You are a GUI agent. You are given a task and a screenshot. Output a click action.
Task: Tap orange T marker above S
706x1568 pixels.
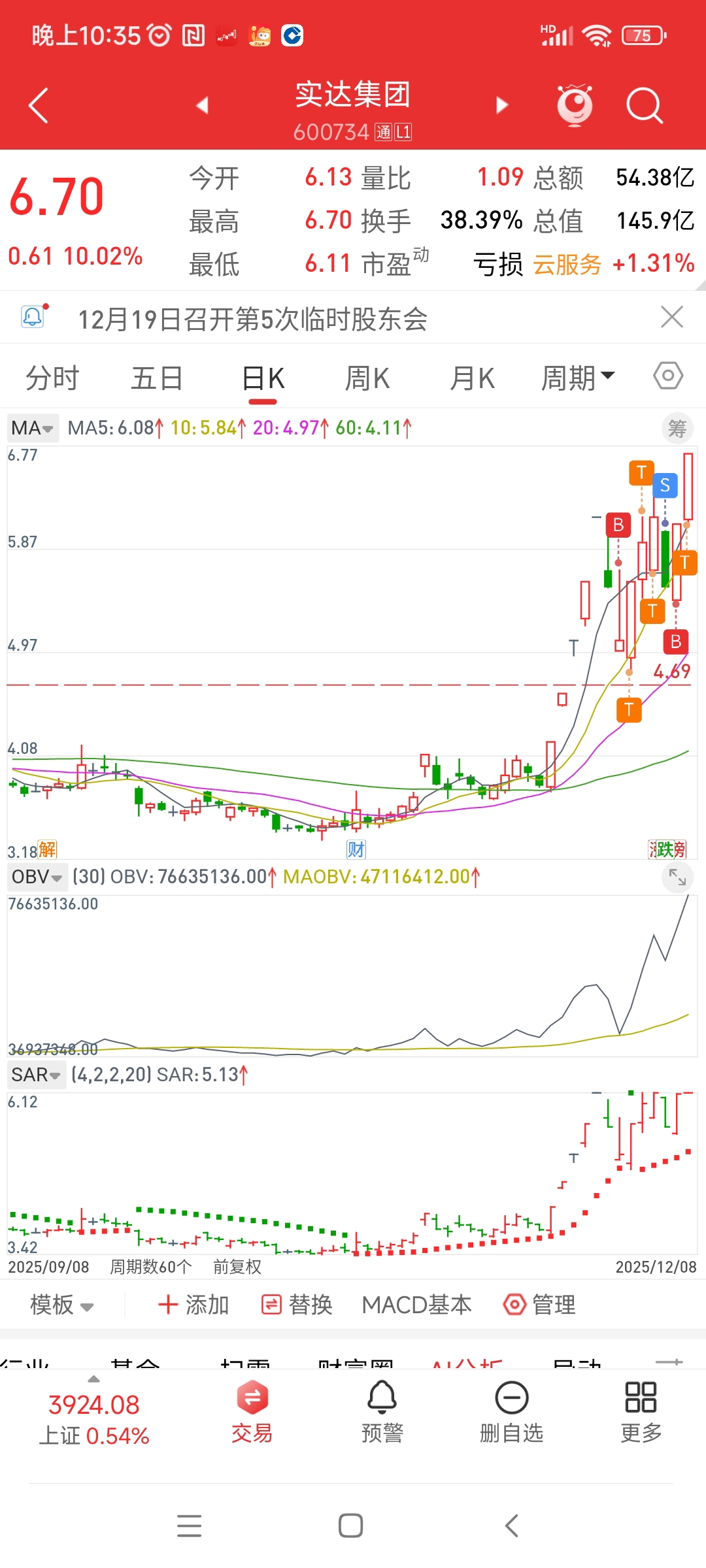[641, 472]
